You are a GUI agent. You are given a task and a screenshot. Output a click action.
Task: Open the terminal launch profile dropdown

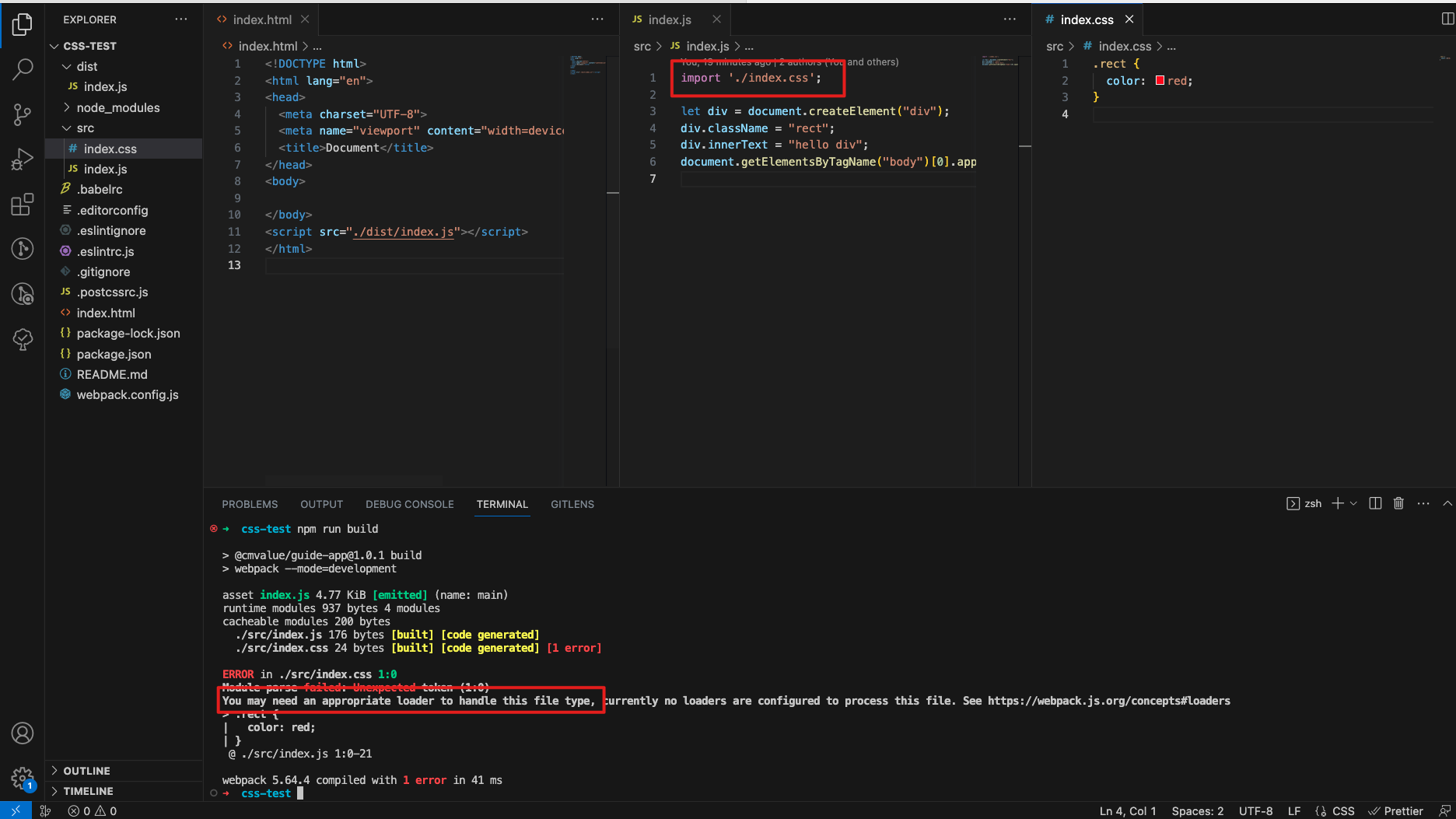[x=1353, y=503]
